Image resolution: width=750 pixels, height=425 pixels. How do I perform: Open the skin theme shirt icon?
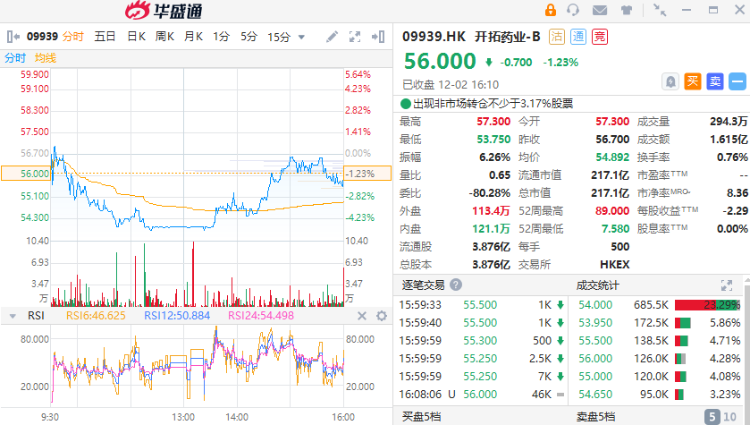626,10
